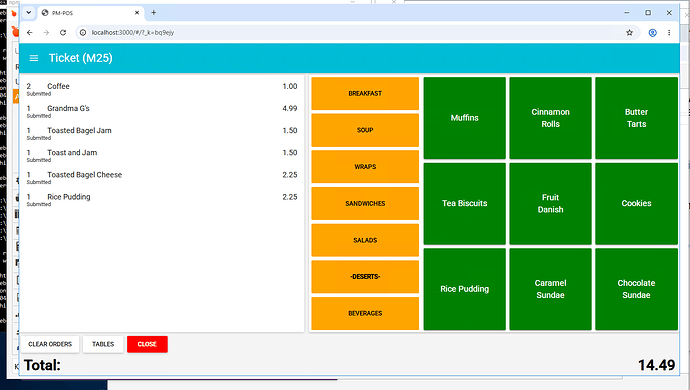
Task: Add Rice Pudding from the menu grid
Action: coord(464,289)
